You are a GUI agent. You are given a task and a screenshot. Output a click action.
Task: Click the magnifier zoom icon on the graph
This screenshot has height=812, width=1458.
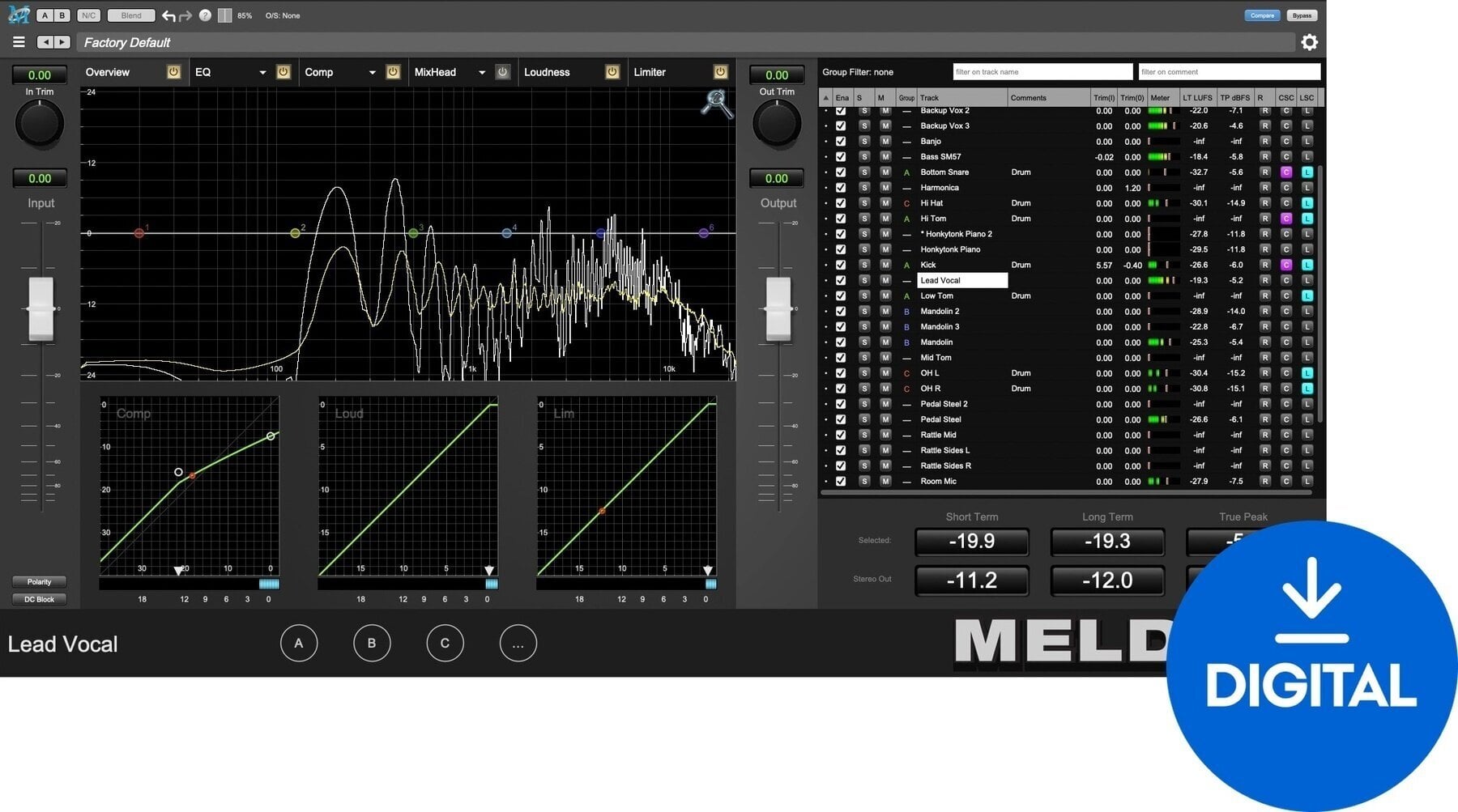click(x=717, y=104)
